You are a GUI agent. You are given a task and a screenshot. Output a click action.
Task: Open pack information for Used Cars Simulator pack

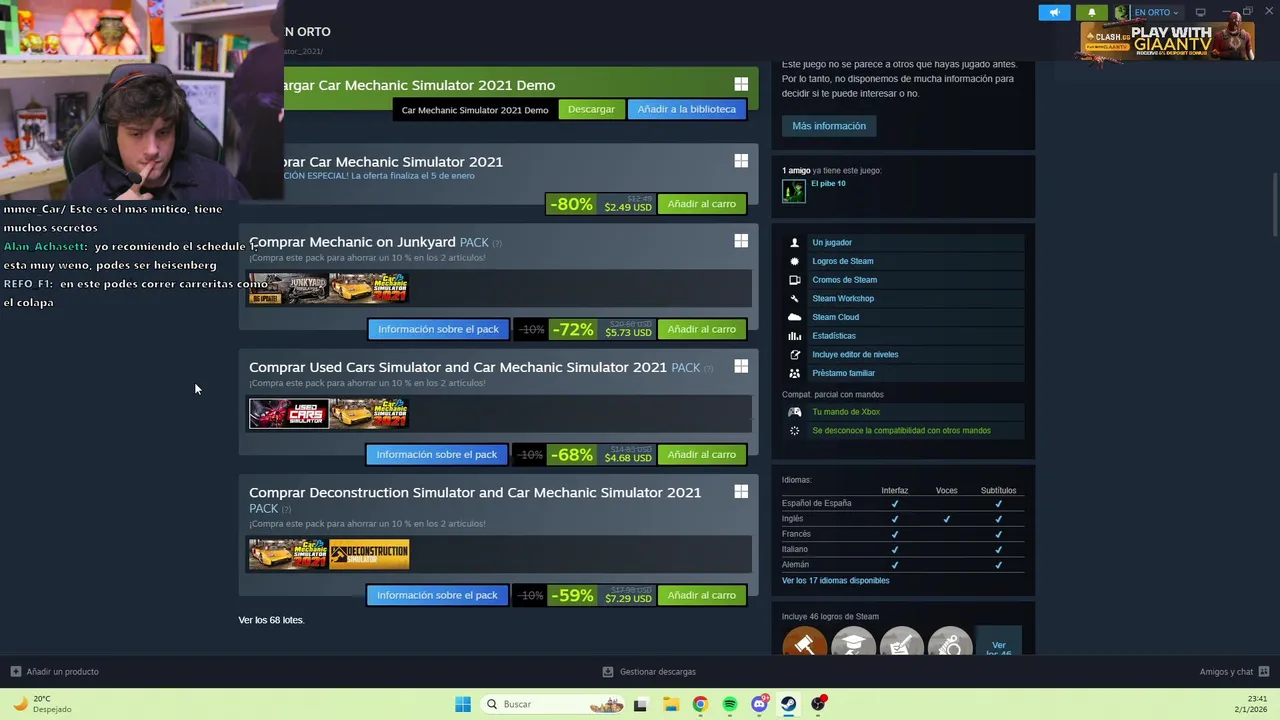coord(437,454)
